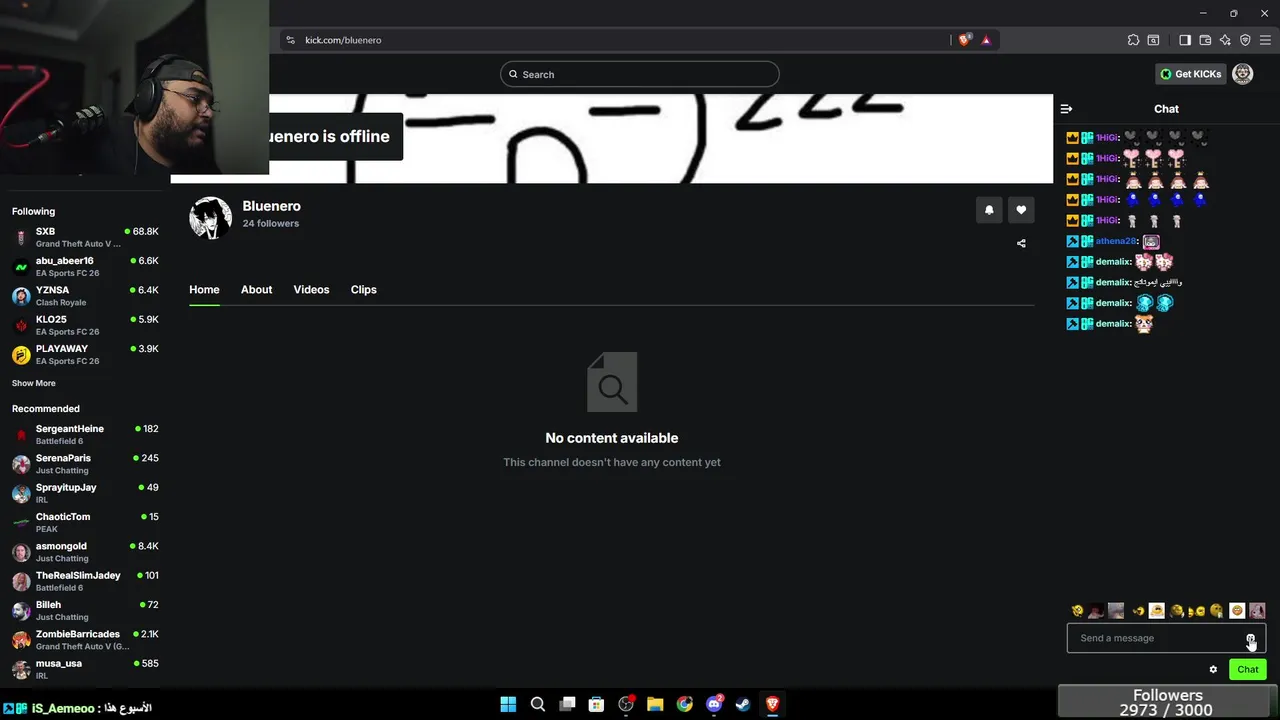This screenshot has width=1280, height=720.
Task: Open recommended channel SerenaParis
Action: coord(85,464)
